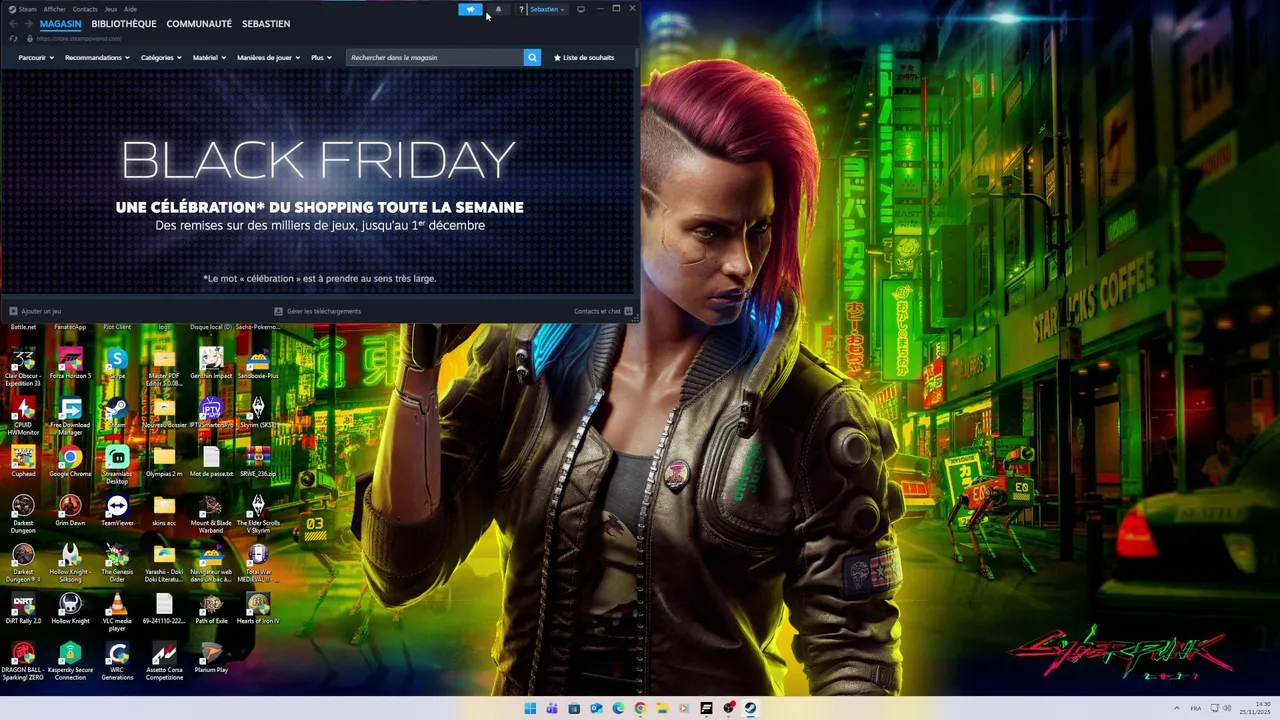Switch to the BIBLIOTHÈQUE tab
The height and width of the screenshot is (720, 1280).
tap(124, 23)
